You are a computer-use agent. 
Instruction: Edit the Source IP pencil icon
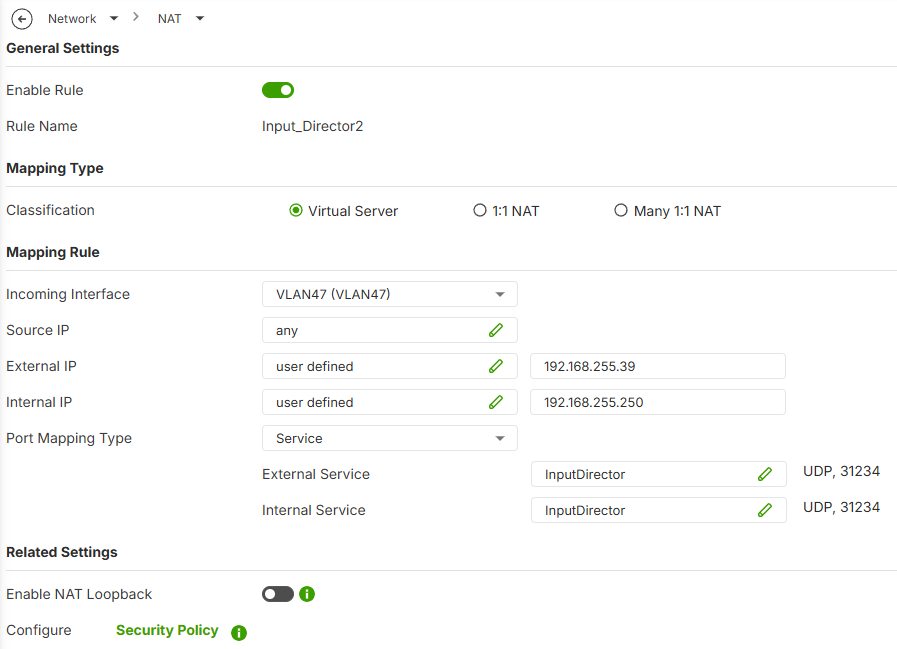point(496,330)
